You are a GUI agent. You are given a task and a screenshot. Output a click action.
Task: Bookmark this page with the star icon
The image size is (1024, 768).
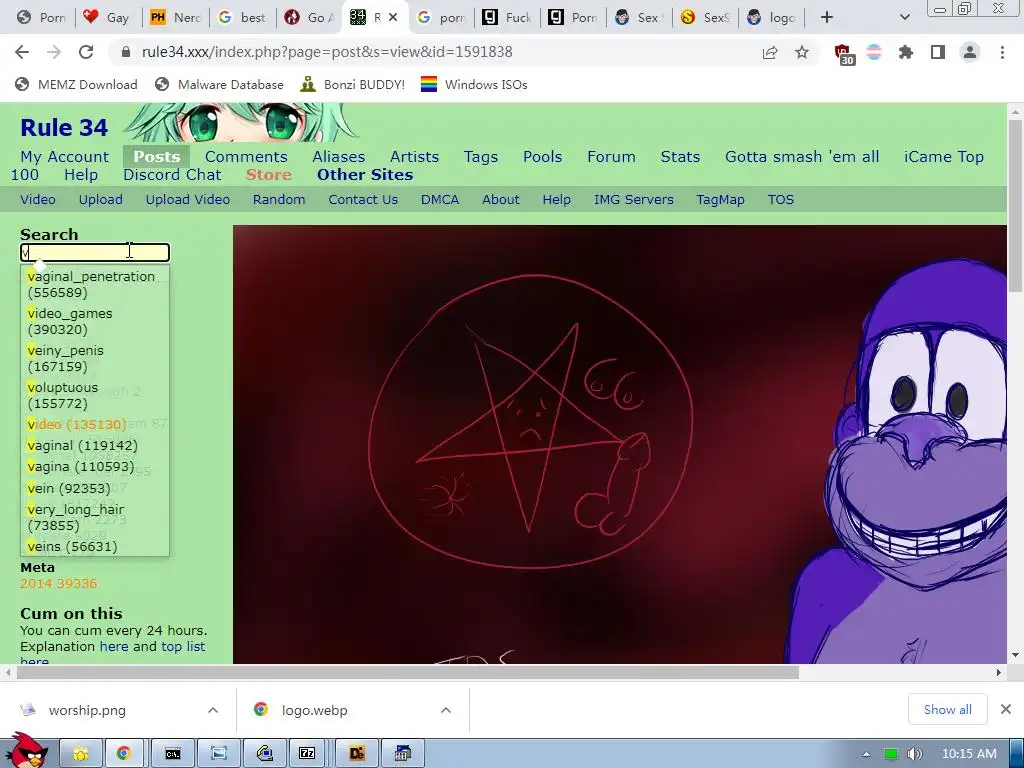coord(802,52)
